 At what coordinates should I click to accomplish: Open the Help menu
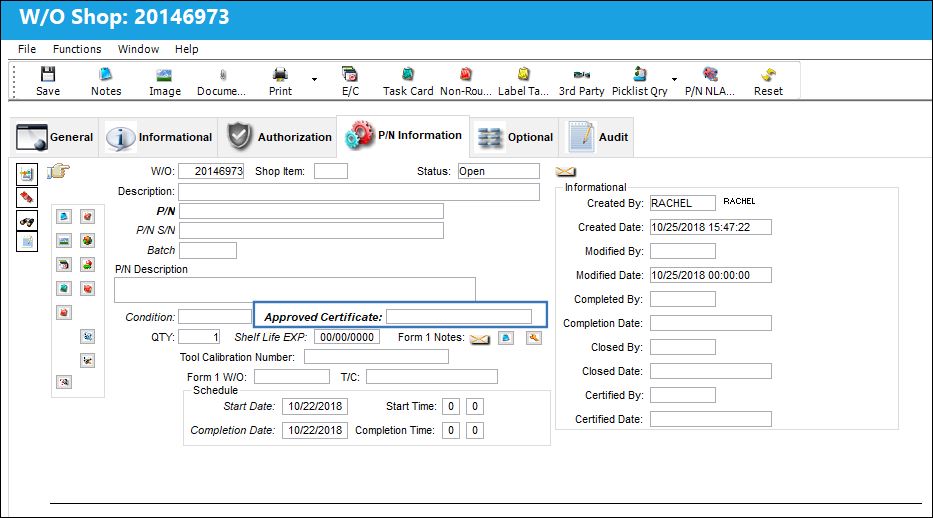186,49
